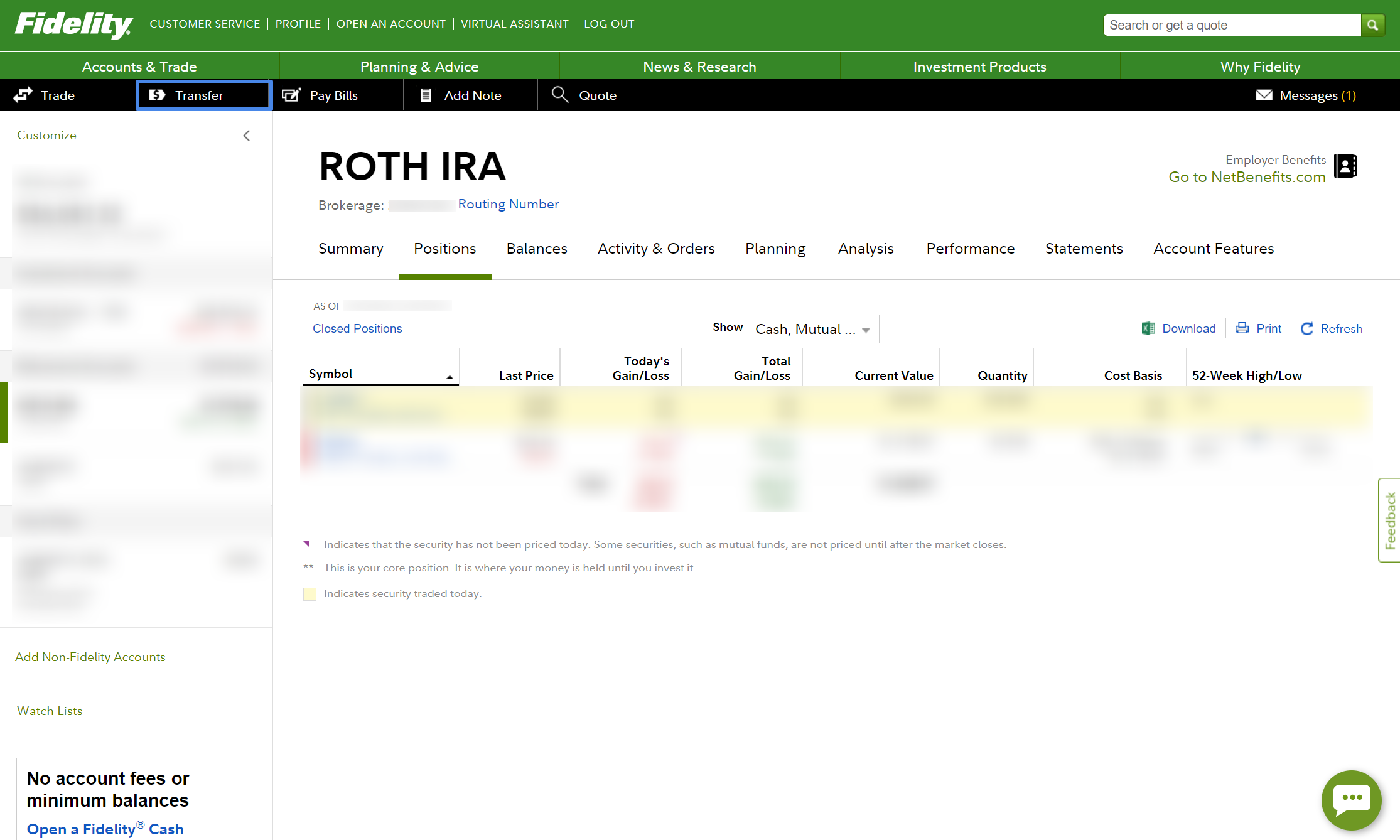The height and width of the screenshot is (840, 1400).
Task: Click the Refresh text link
Action: point(1342,328)
